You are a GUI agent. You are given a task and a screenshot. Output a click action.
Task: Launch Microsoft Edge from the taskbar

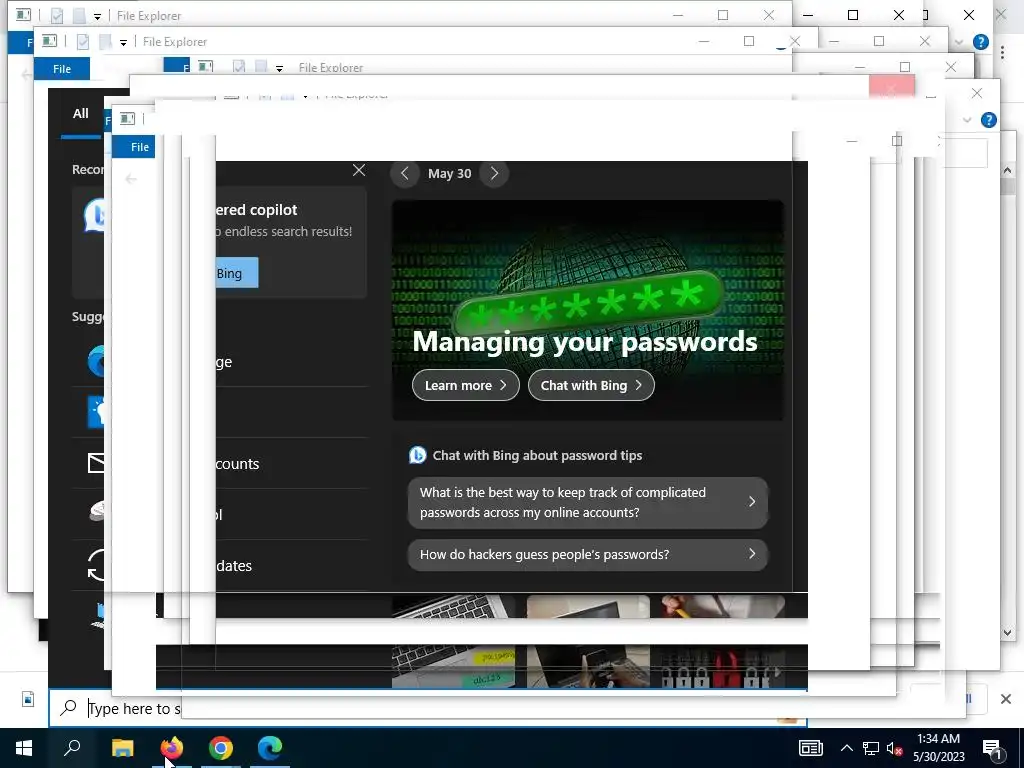coord(270,748)
